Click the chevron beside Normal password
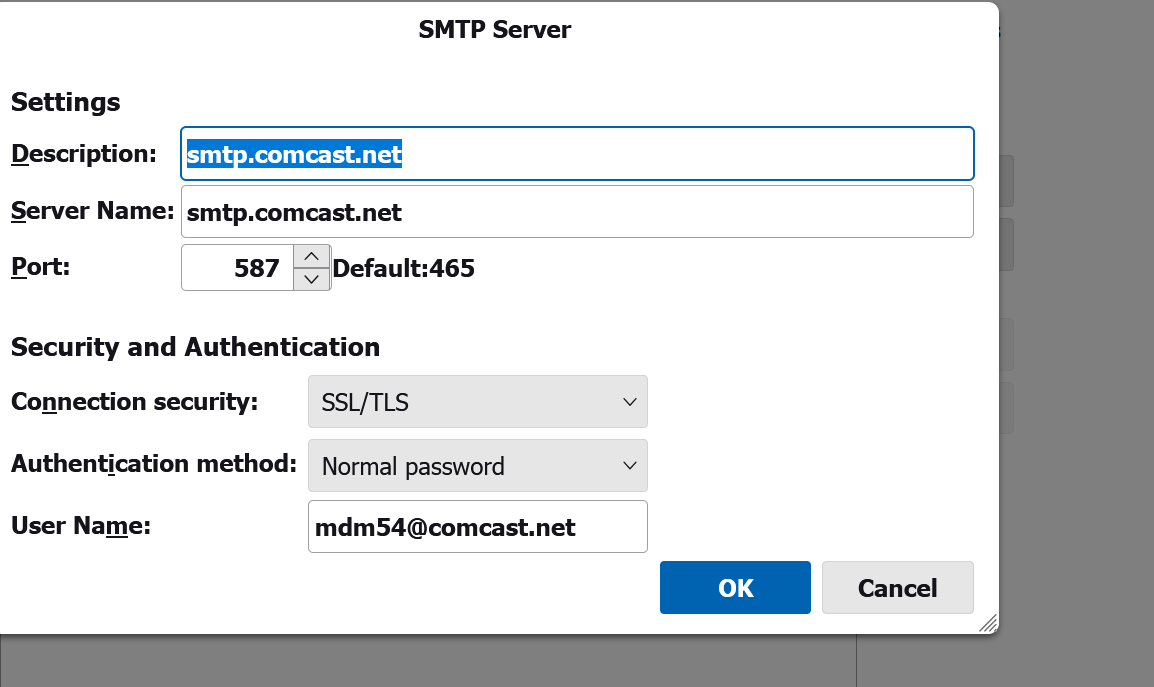Image resolution: width=1154 pixels, height=687 pixels. 629,466
